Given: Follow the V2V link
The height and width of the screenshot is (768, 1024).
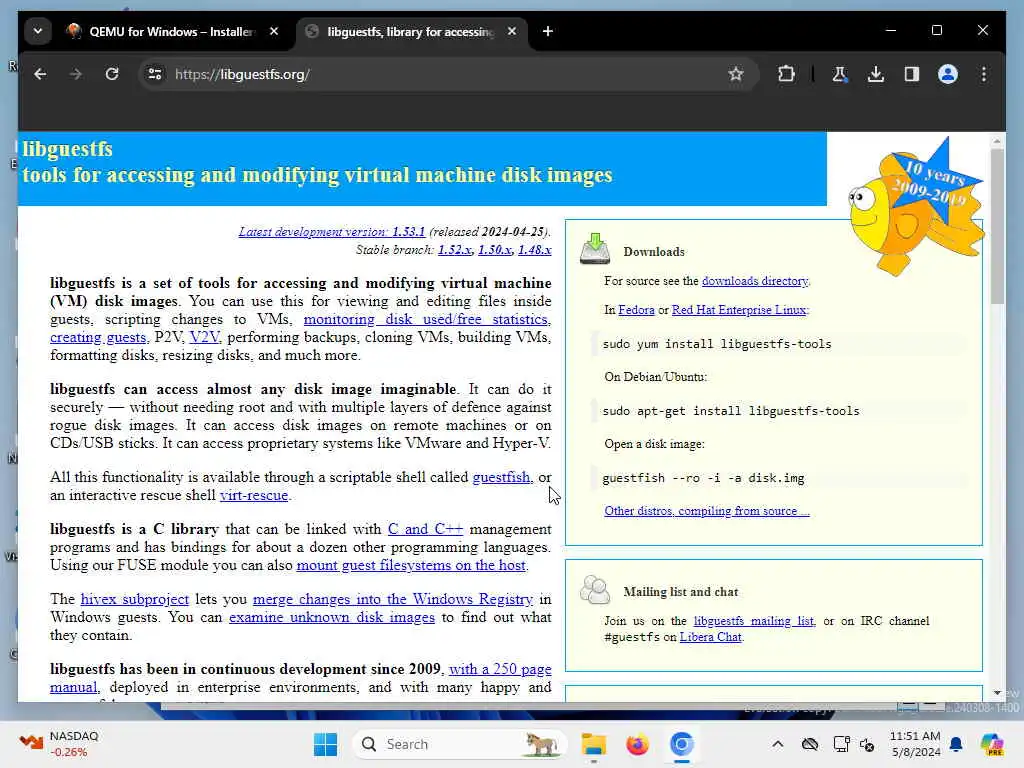Looking at the screenshot, I should [204, 338].
